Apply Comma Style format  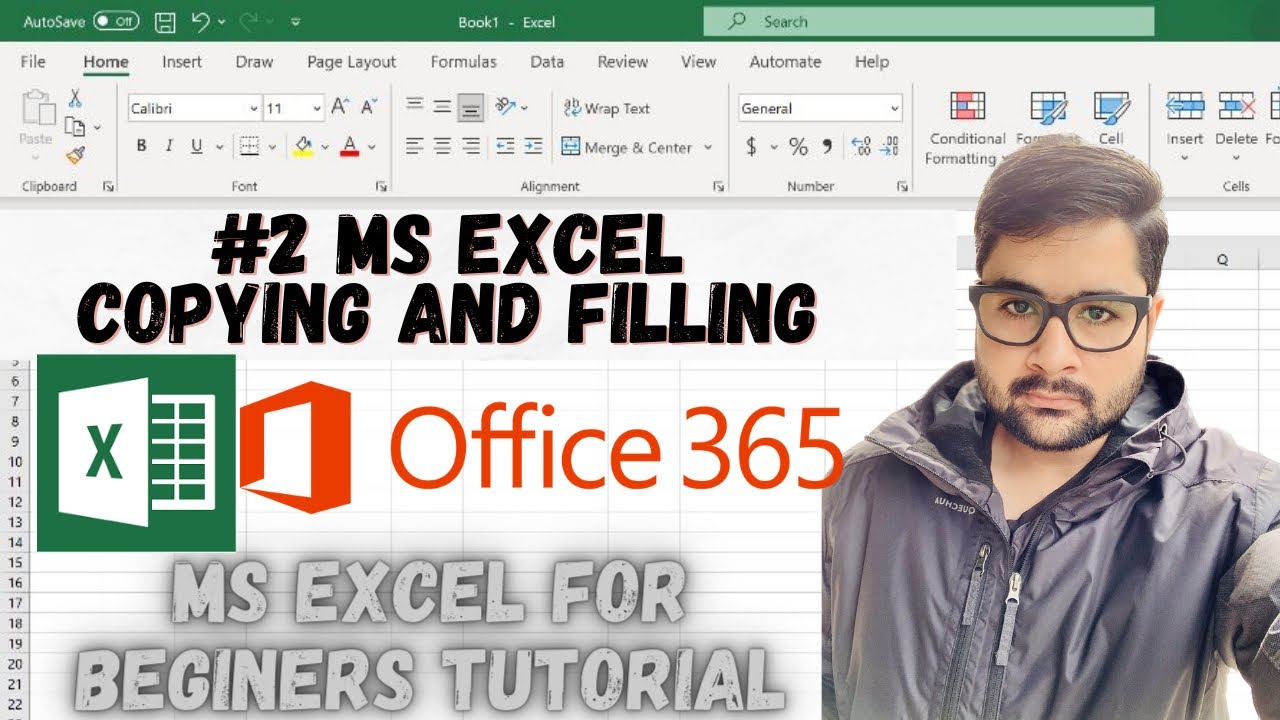827,147
